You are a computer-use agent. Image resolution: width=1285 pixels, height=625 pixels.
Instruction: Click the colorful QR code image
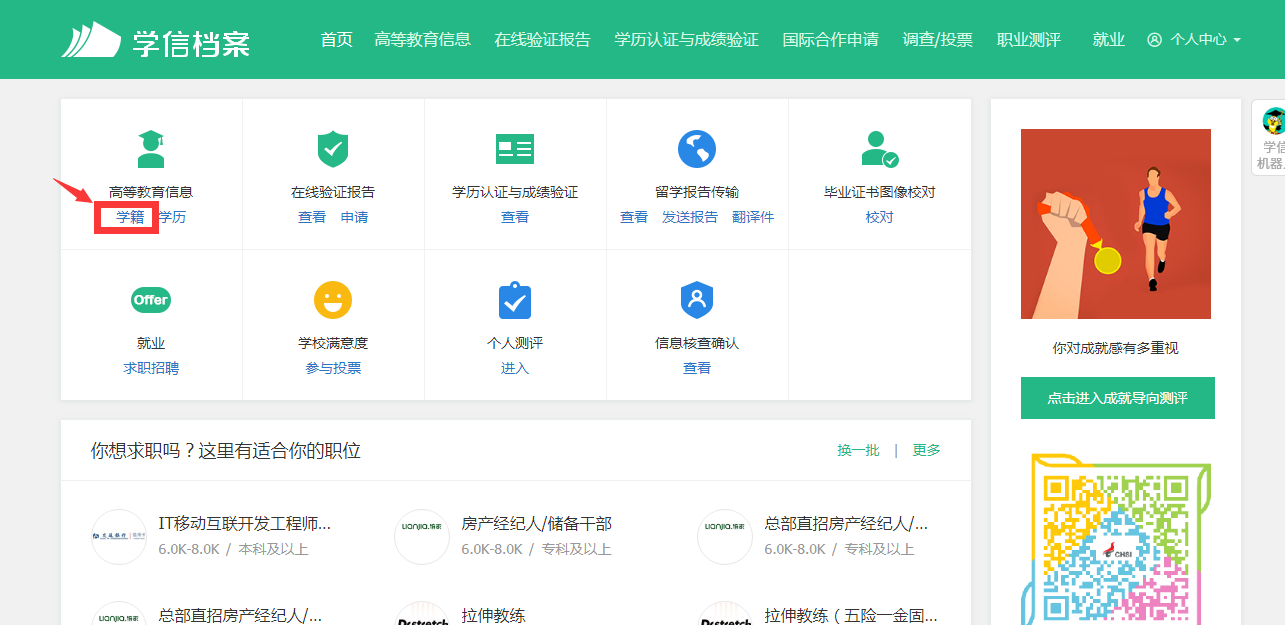tap(1117, 550)
